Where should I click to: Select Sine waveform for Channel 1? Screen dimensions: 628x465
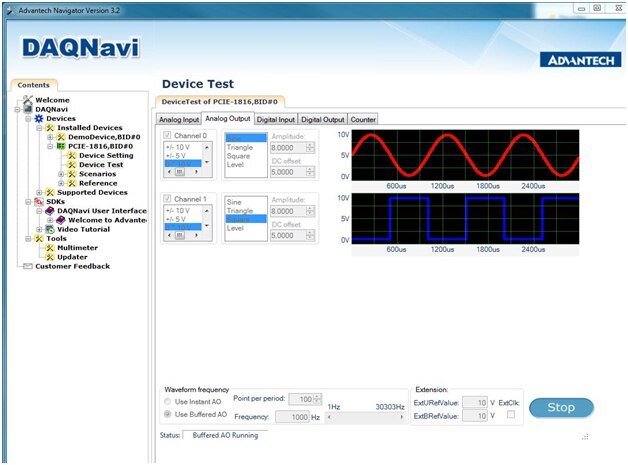[x=234, y=202]
